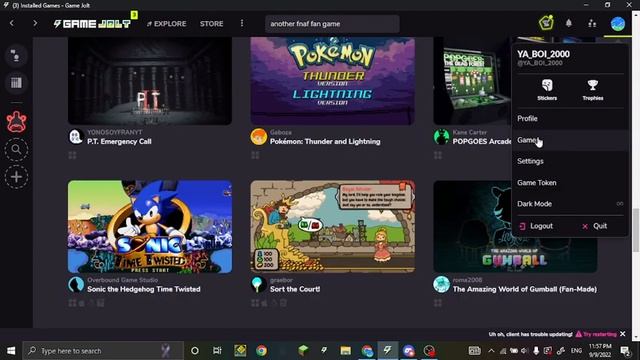The image size is (640, 360).
Task: Select Settings from account menu
Action: click(570, 161)
